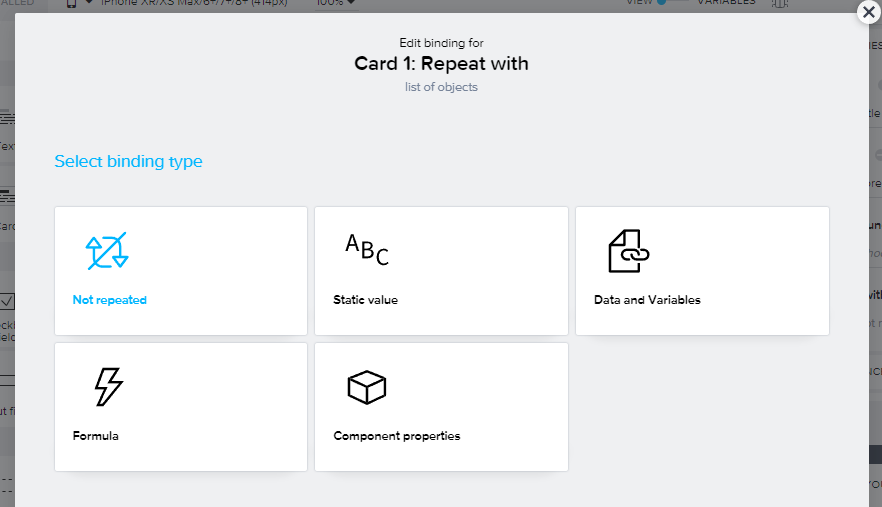882x507 pixels.
Task: Toggle the View/Variables switch
Action: click(x=672, y=3)
